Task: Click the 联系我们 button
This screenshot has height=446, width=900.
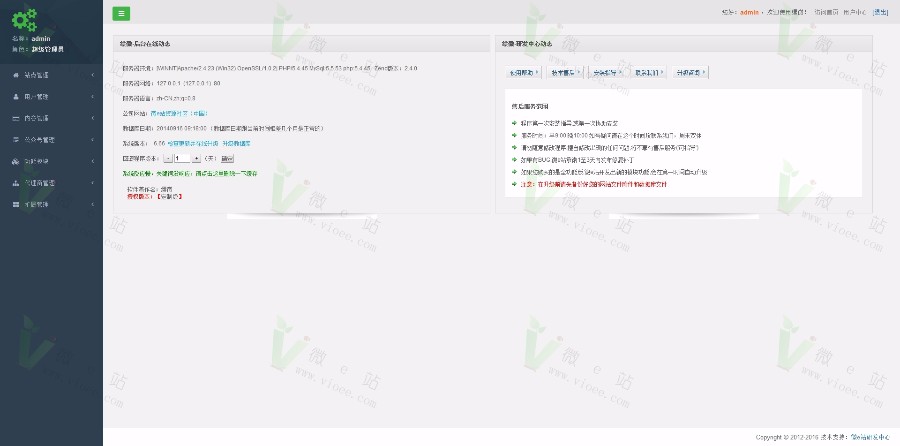Action: 649,72
